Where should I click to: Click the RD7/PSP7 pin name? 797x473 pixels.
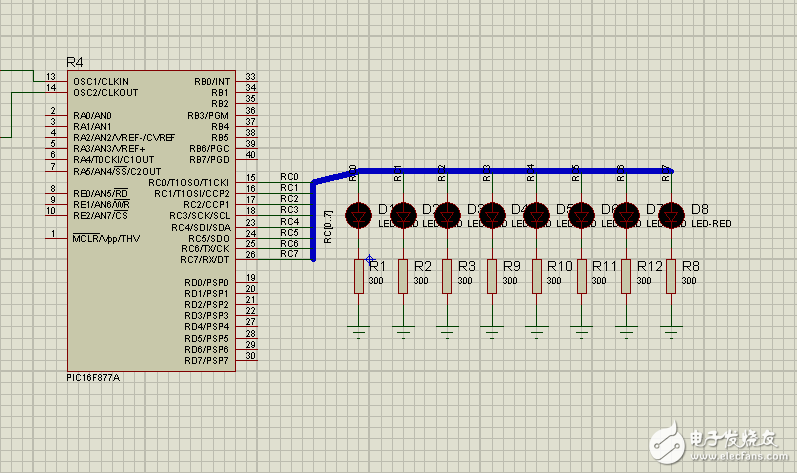tap(206, 361)
